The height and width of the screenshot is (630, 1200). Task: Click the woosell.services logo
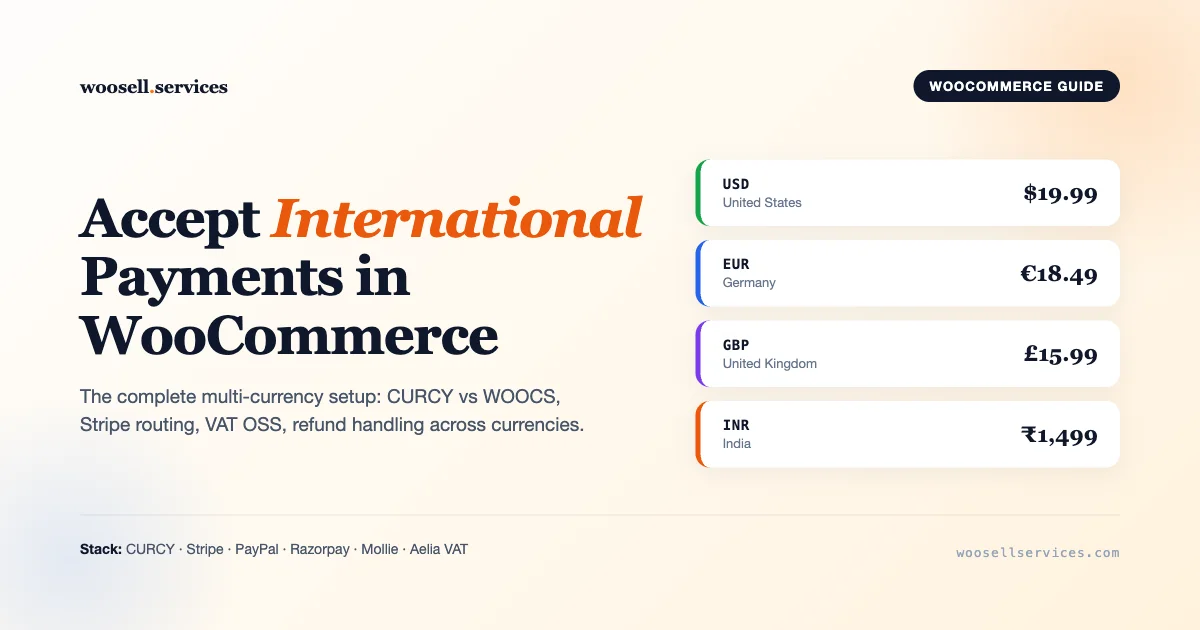point(153,87)
